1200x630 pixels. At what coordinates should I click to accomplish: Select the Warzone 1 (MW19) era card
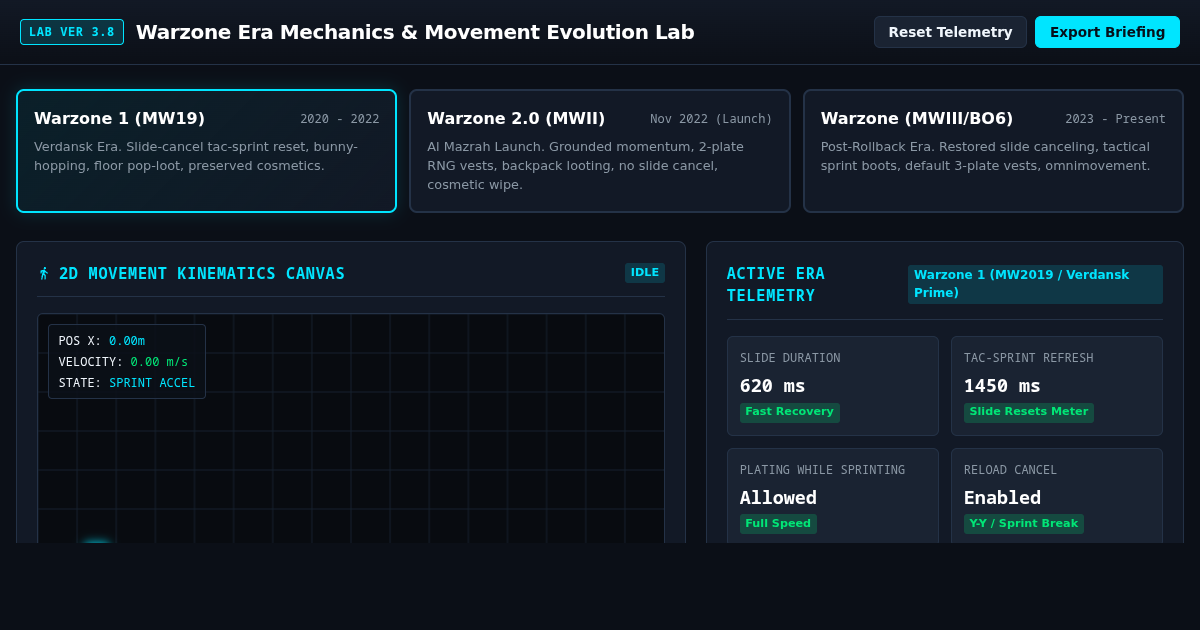[x=206, y=151]
